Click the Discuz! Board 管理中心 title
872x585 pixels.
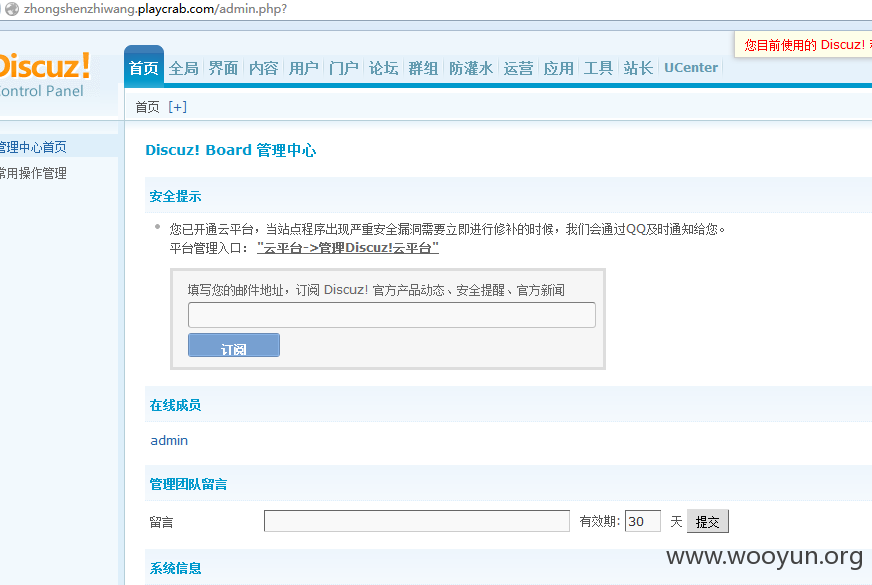231,150
